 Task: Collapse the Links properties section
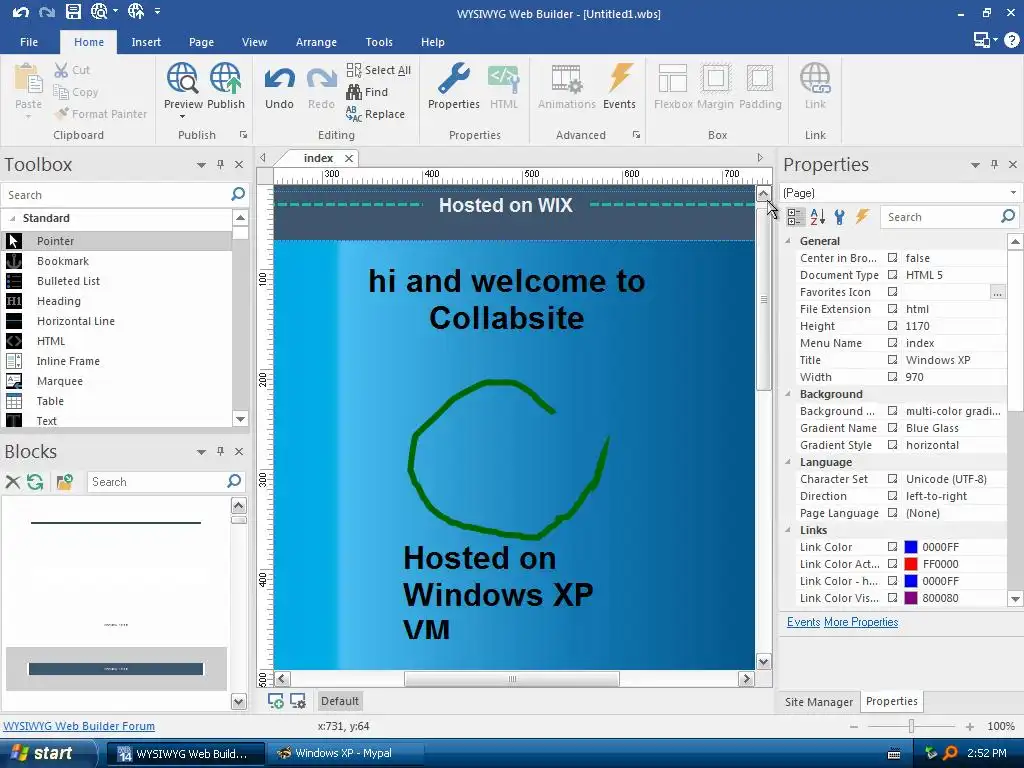point(788,530)
